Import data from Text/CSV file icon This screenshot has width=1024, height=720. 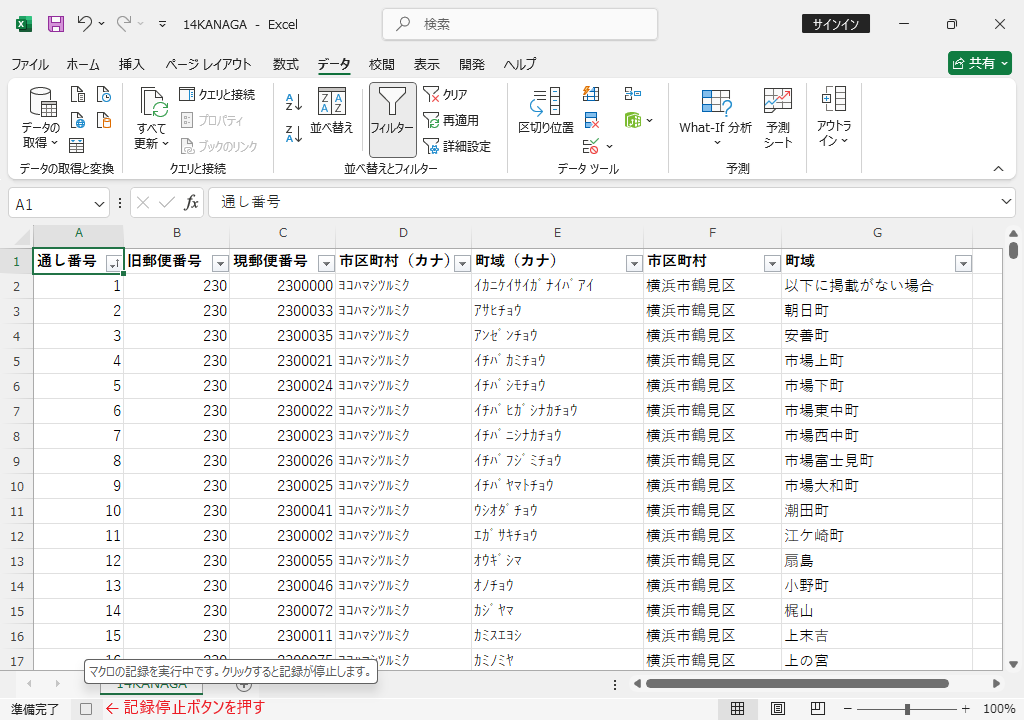pyautogui.click(x=78, y=94)
